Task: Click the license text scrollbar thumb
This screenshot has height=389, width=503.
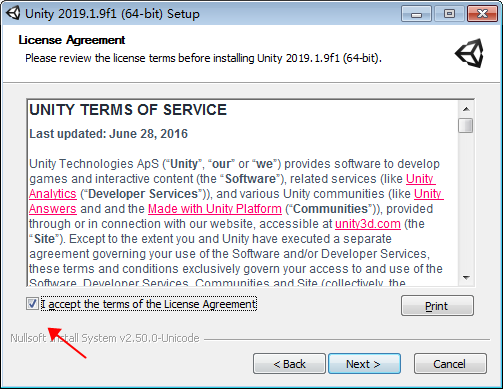Action: tap(466, 126)
